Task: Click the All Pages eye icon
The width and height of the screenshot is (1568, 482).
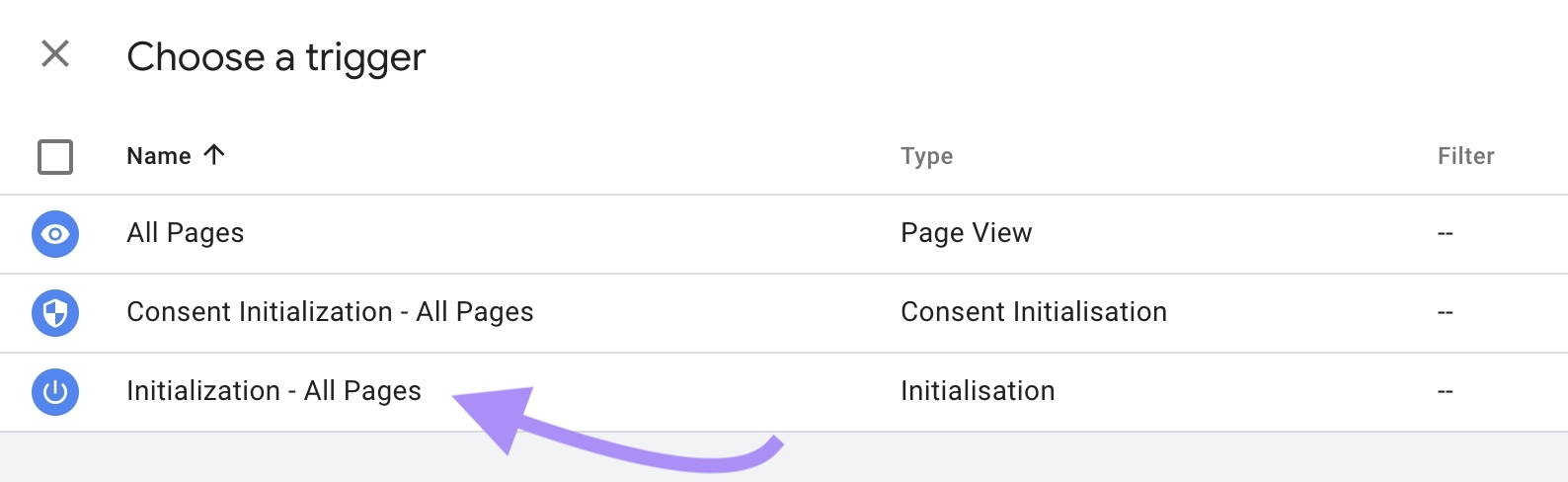Action: 55,234
